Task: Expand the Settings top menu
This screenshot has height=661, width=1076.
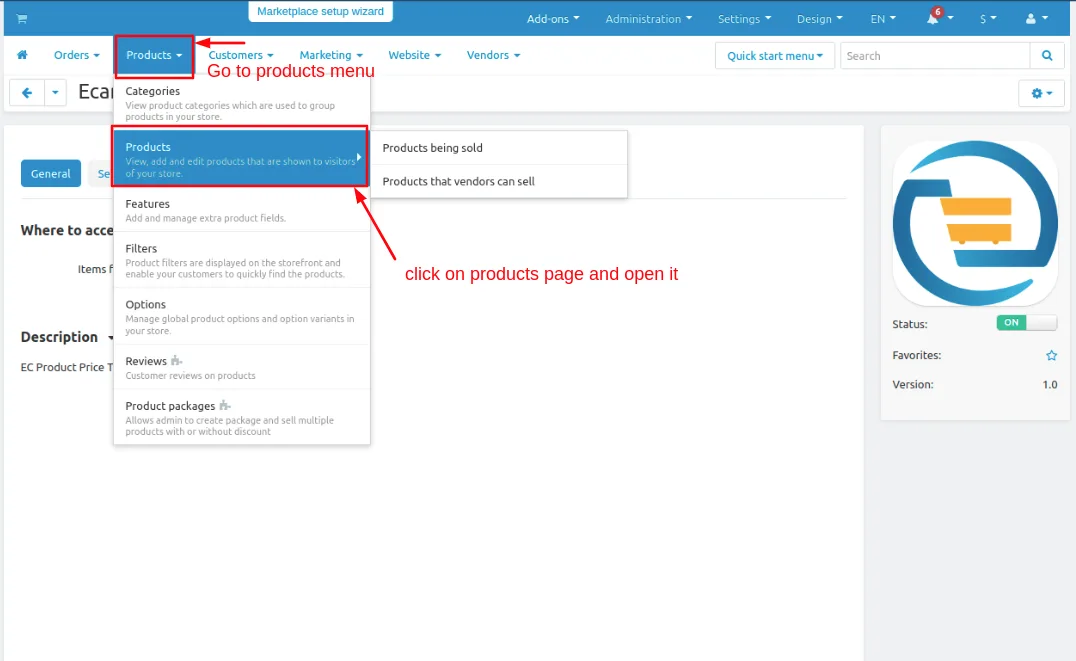Action: click(745, 19)
